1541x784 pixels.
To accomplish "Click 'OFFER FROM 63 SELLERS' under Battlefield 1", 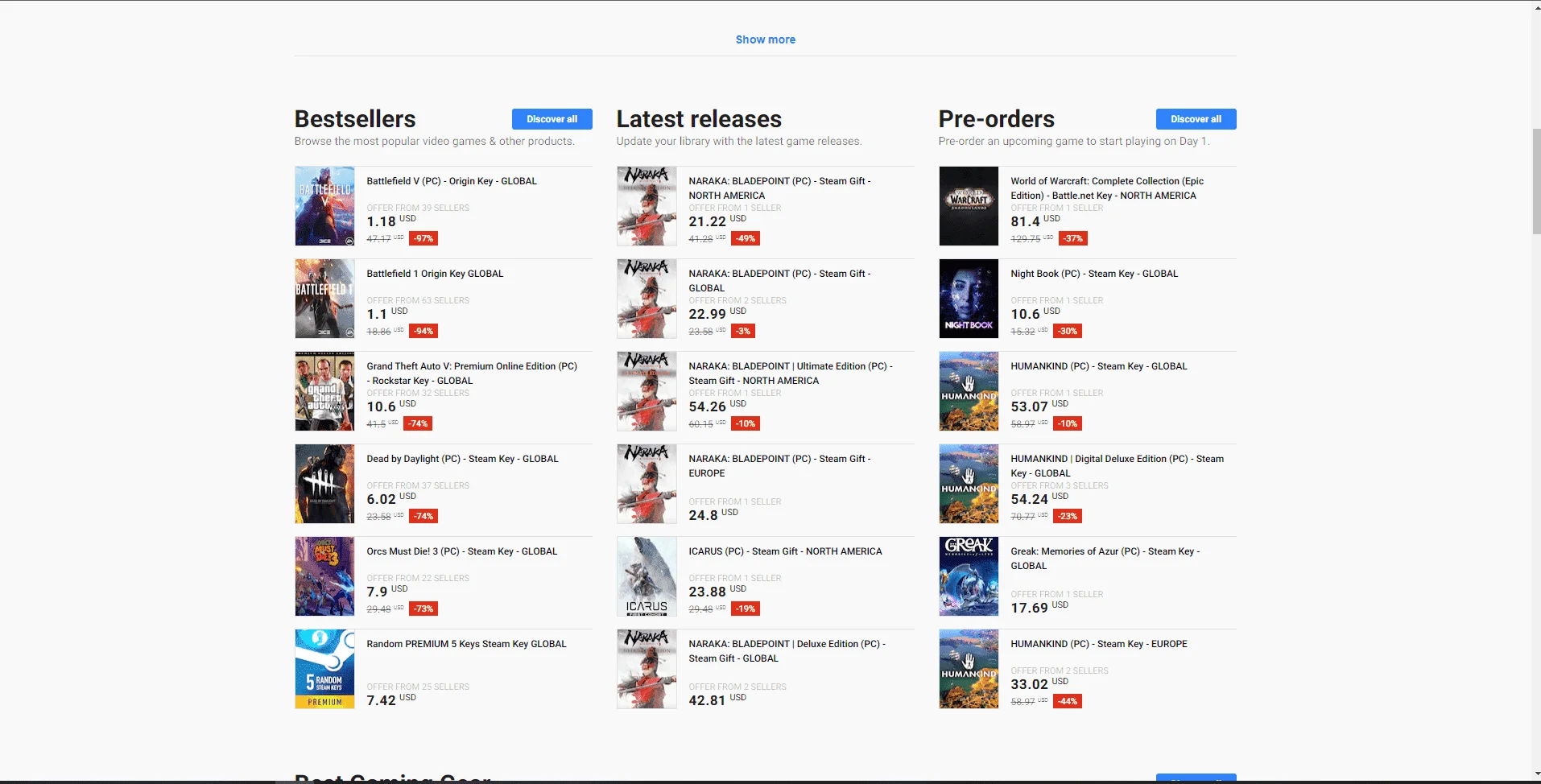I will [418, 300].
